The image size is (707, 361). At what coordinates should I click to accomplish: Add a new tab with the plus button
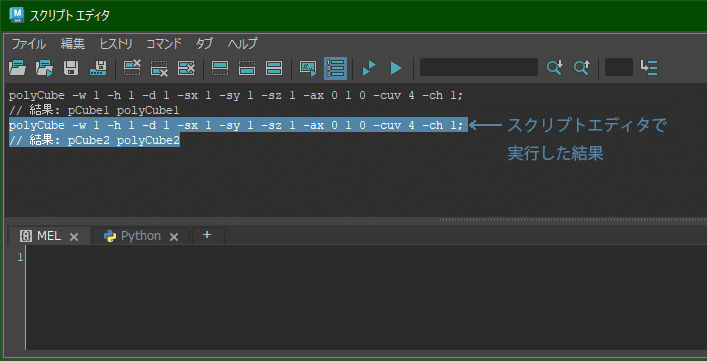click(207, 235)
